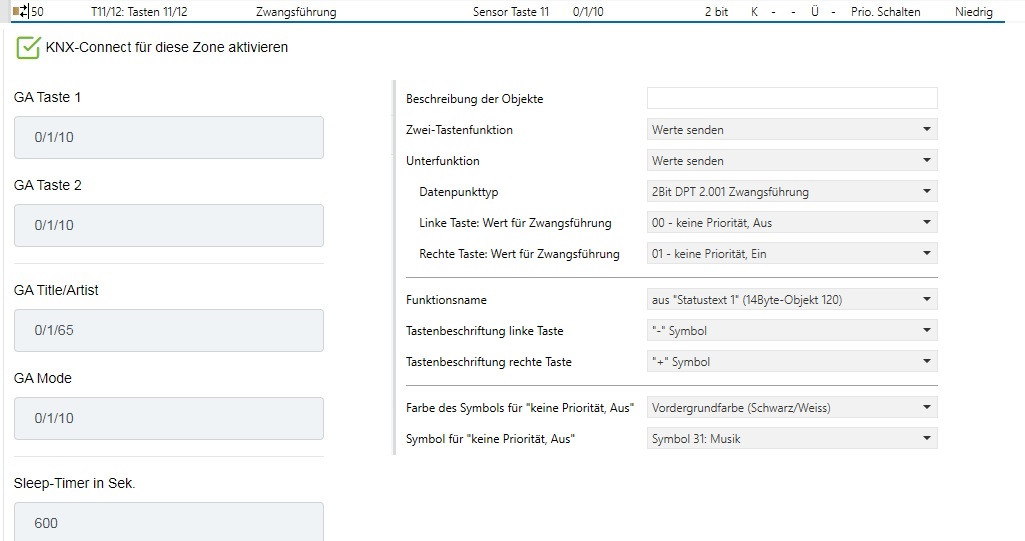Open Linke Taste Wert für Zwangsführung dropdown
Screen dimensions: 1025x541
791,223
